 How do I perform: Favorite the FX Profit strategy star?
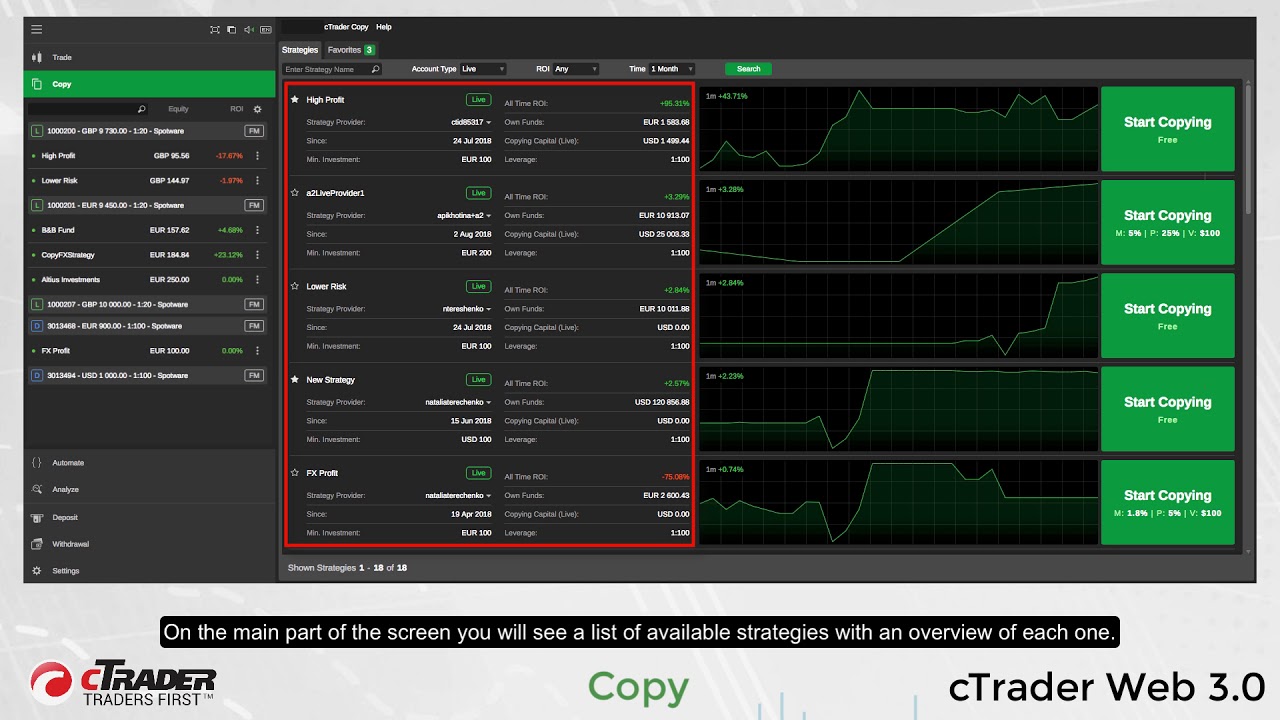[x=295, y=473]
